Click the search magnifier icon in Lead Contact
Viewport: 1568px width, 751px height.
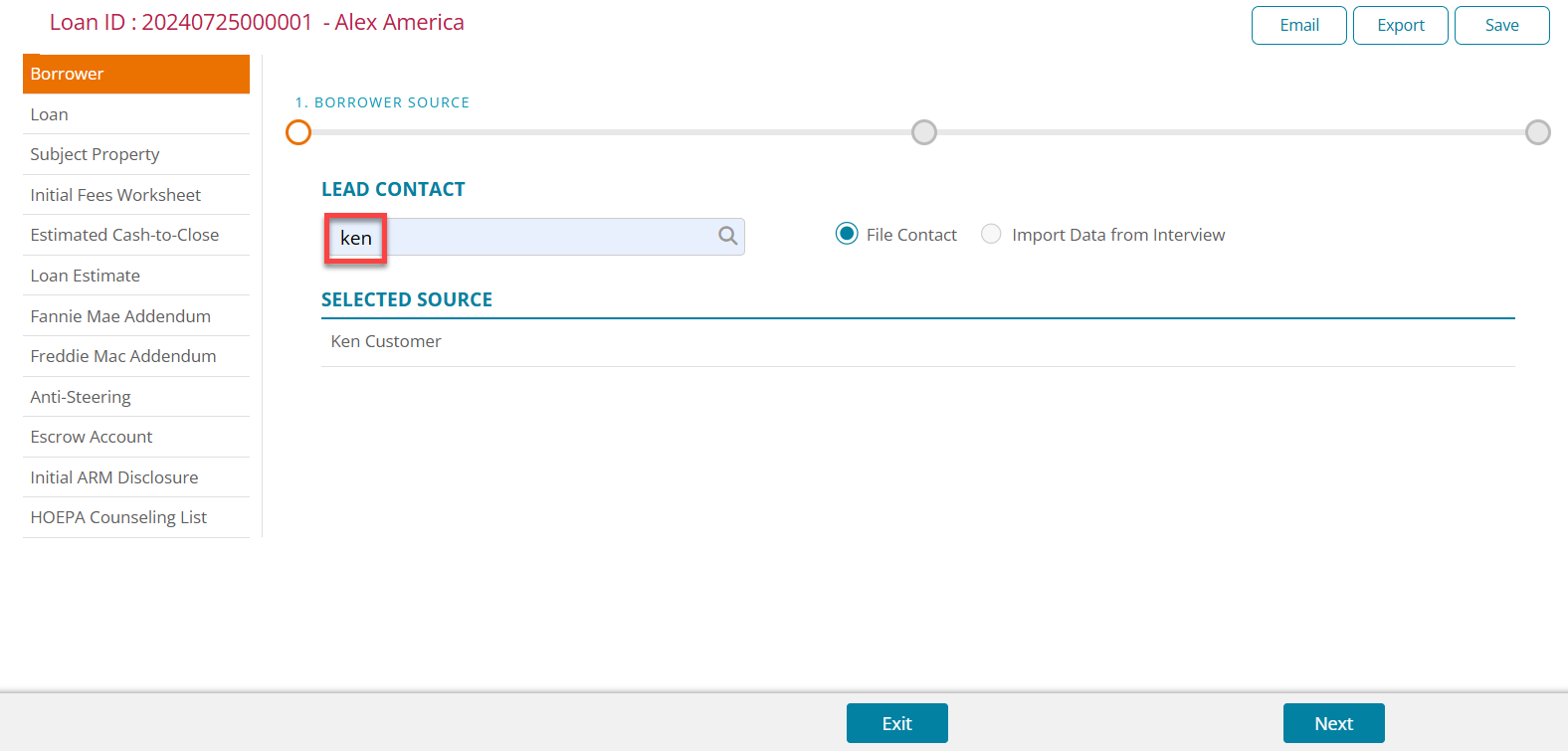(x=727, y=236)
